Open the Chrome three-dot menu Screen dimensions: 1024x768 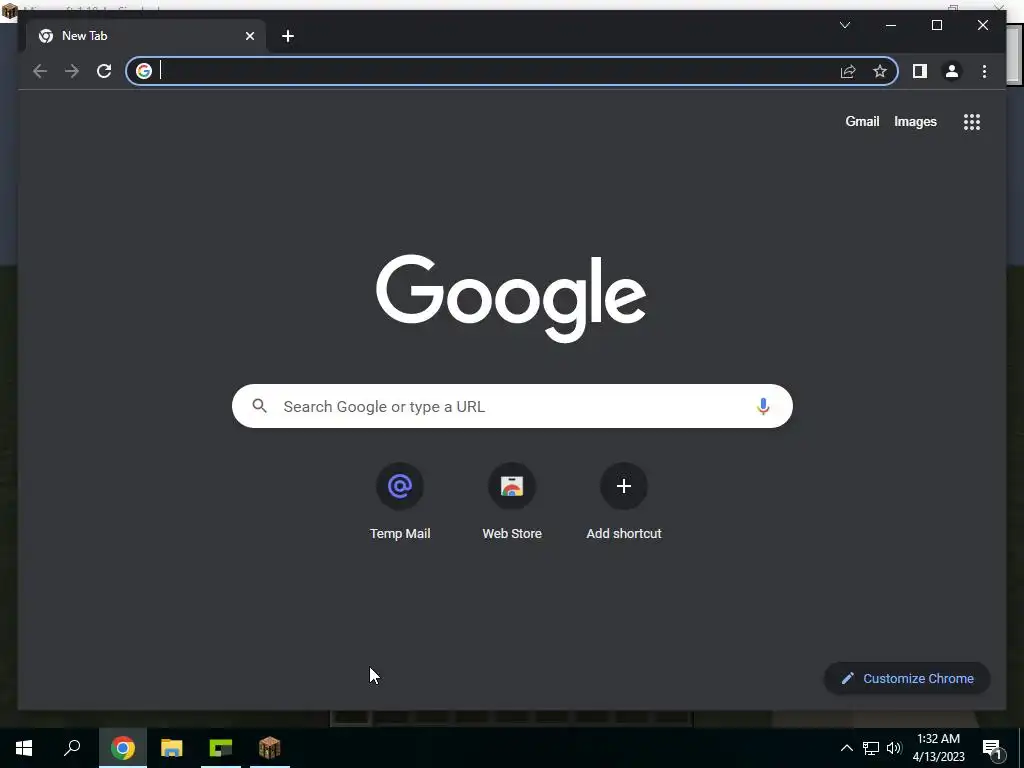tap(984, 71)
